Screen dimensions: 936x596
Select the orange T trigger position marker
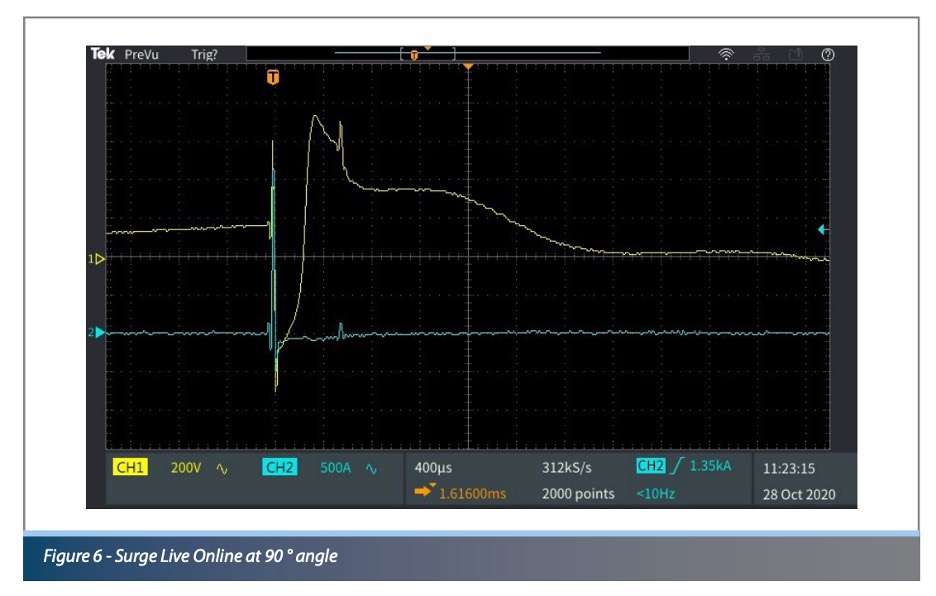[x=272, y=76]
